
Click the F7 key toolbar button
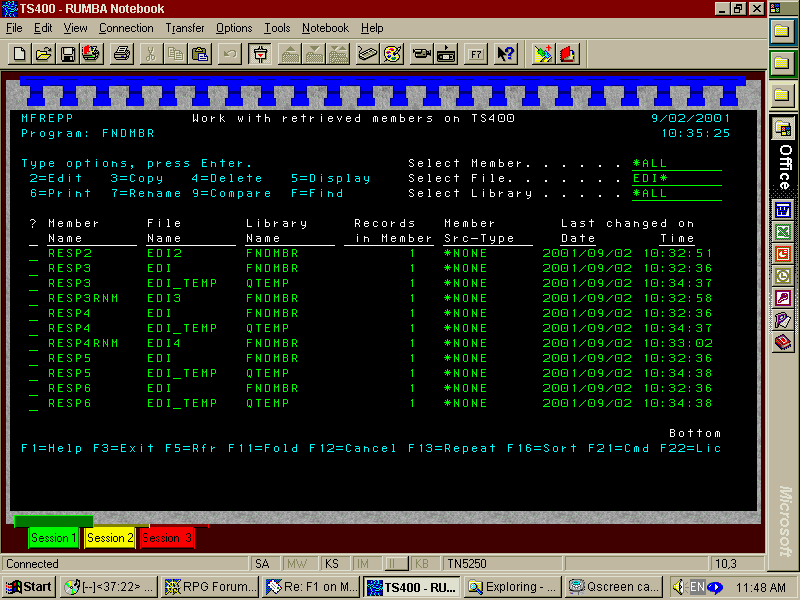pos(476,54)
